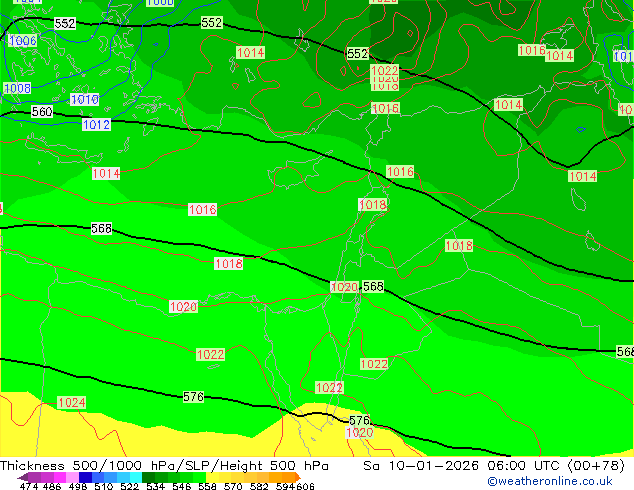Screen dimensions: 634x490
Task: Click the 576 label just above red 1020
Action: [359, 420]
